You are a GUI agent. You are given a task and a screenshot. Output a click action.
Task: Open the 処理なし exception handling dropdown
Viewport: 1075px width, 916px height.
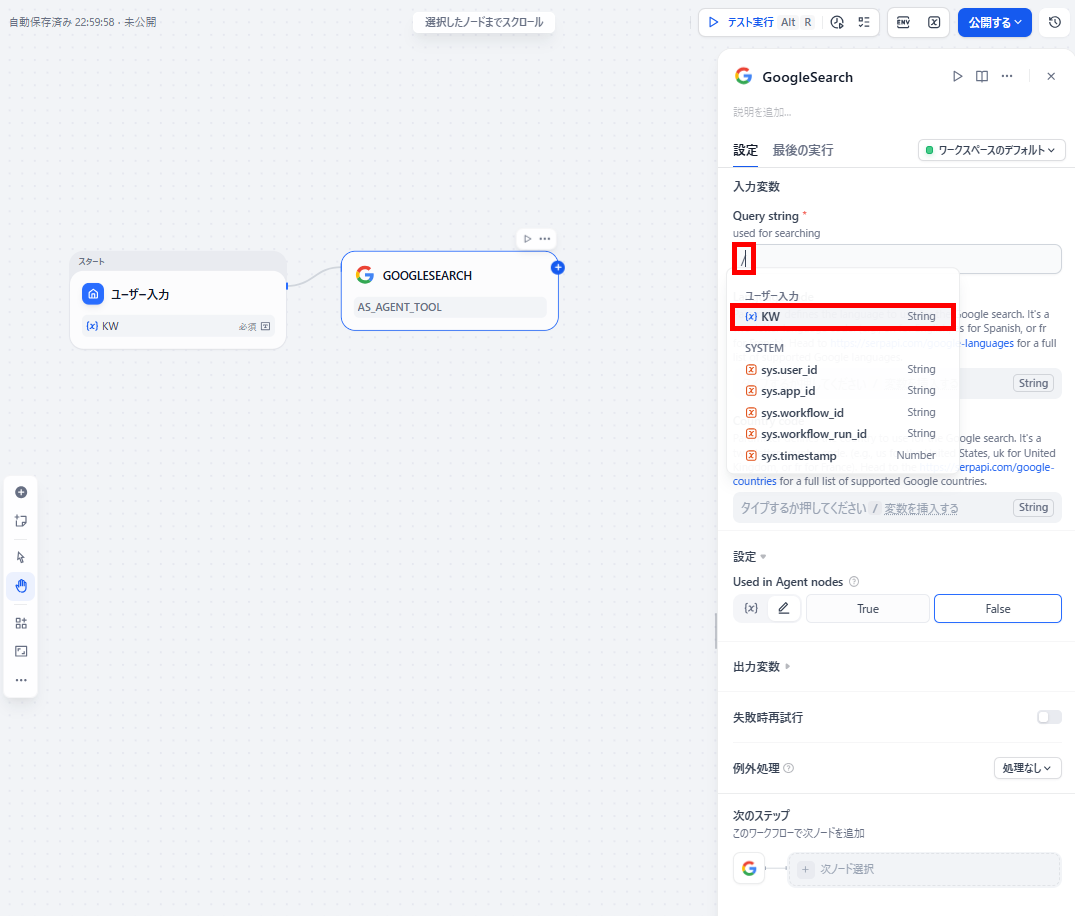[1027, 768]
